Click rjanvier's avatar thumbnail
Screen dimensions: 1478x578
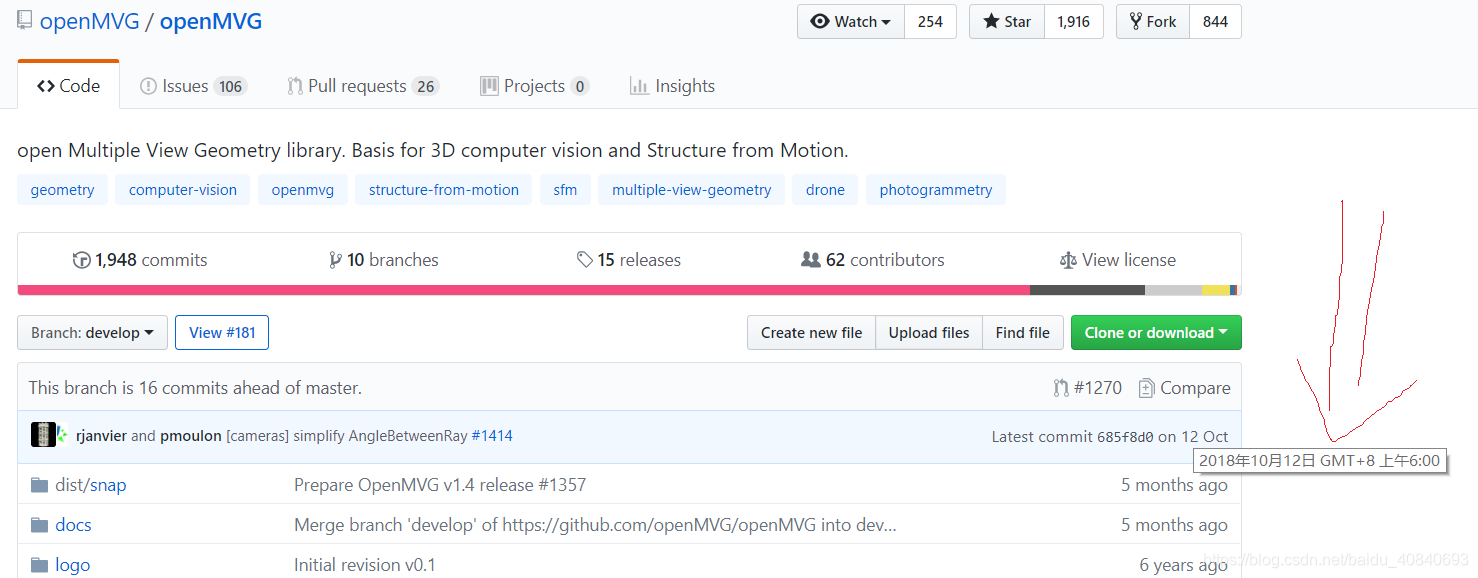coord(43,435)
